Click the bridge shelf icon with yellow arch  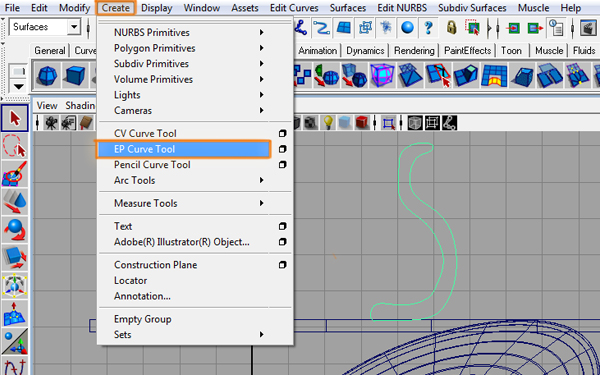click(494, 75)
